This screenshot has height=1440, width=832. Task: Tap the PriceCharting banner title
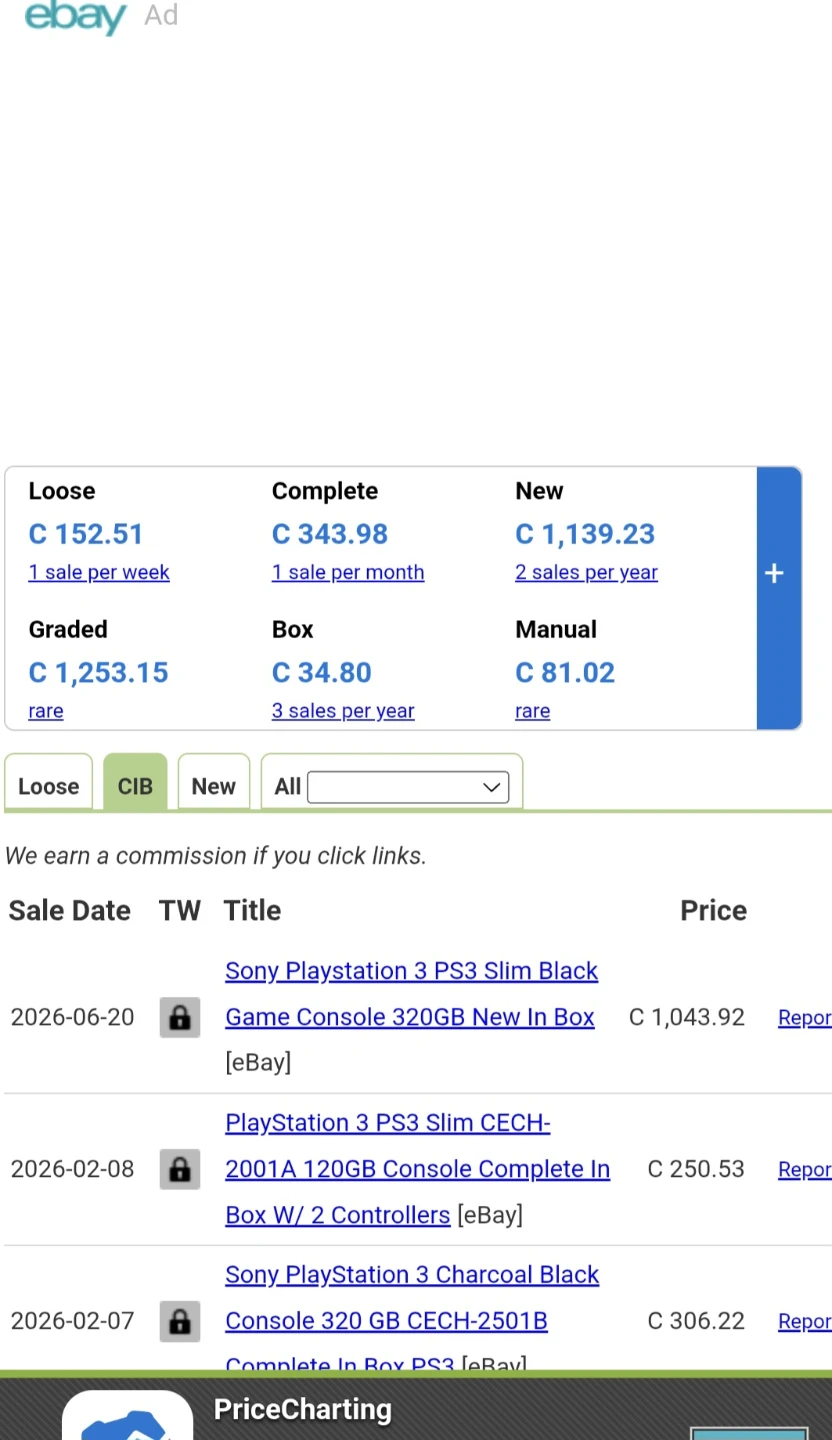[303, 1409]
